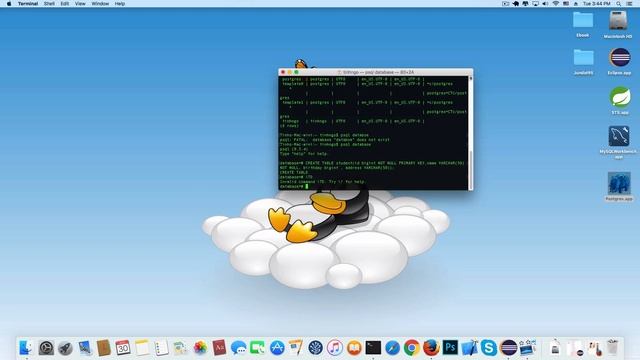Image resolution: width=640 pixels, height=360 pixels.
Task: Click the Wi-Fi status icon
Action: tap(556, 4)
